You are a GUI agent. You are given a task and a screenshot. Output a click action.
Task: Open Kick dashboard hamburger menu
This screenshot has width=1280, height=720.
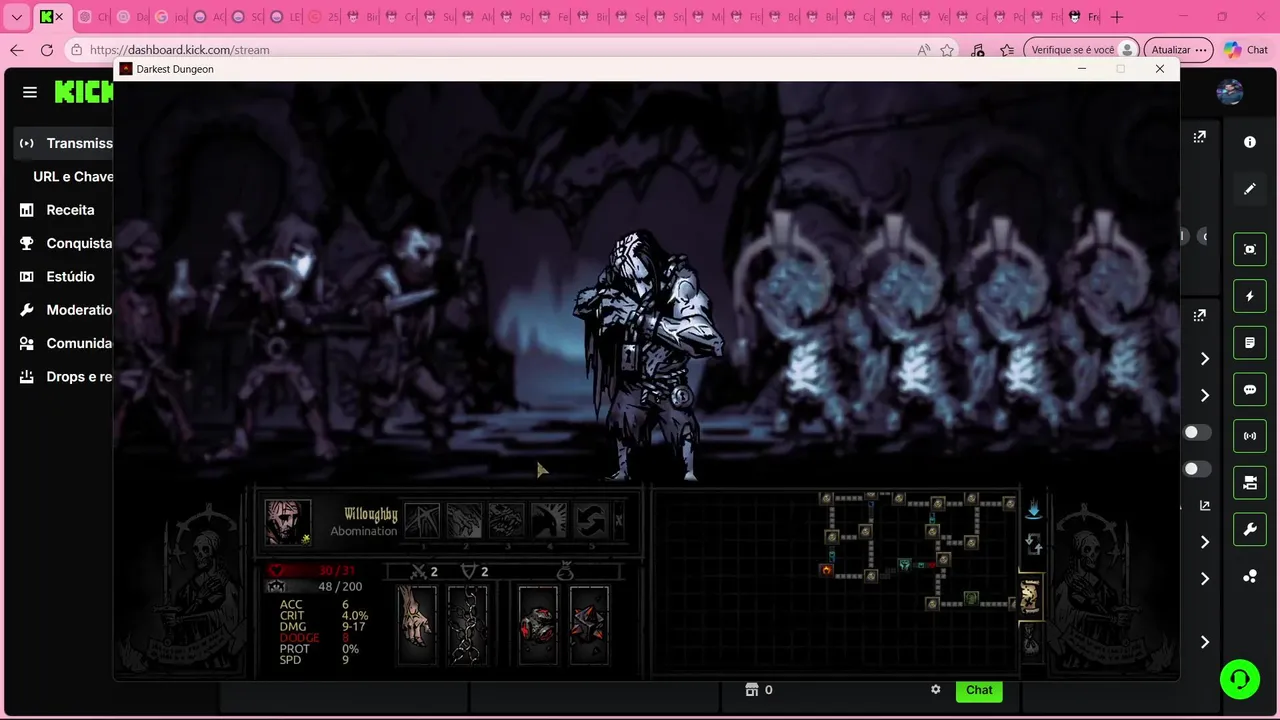tap(30, 92)
